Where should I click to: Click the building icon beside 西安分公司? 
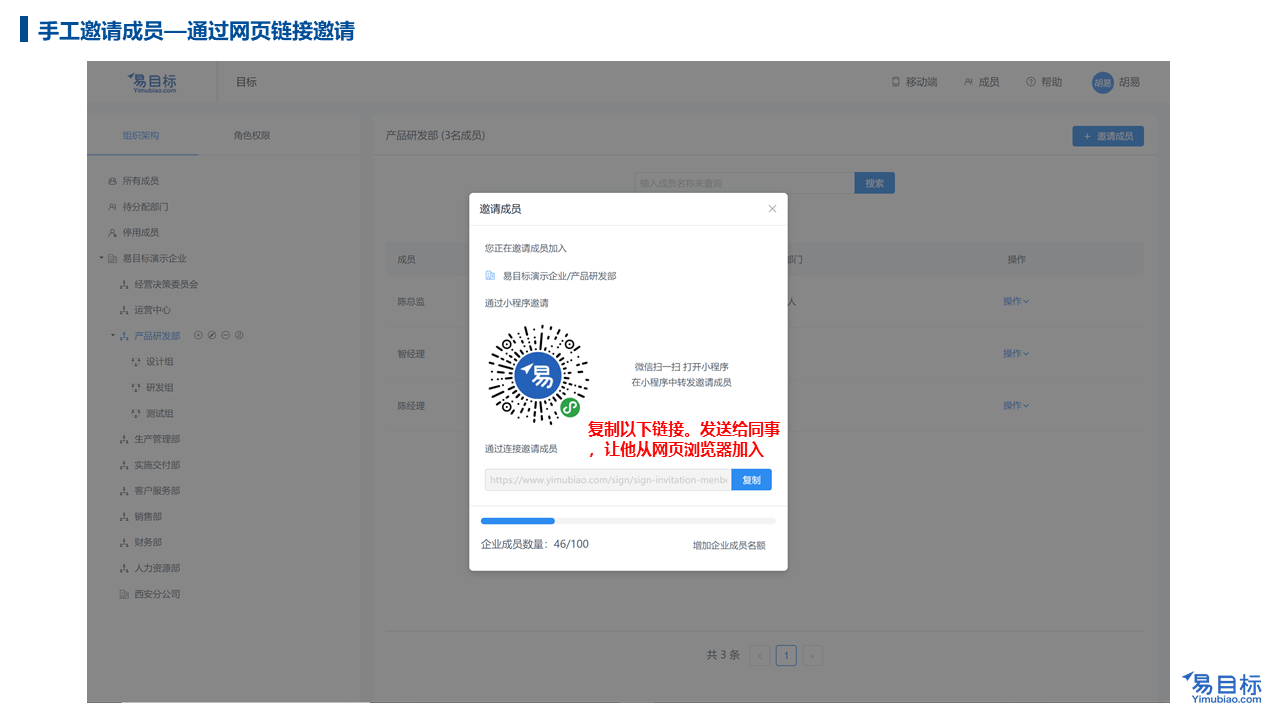(x=124, y=594)
